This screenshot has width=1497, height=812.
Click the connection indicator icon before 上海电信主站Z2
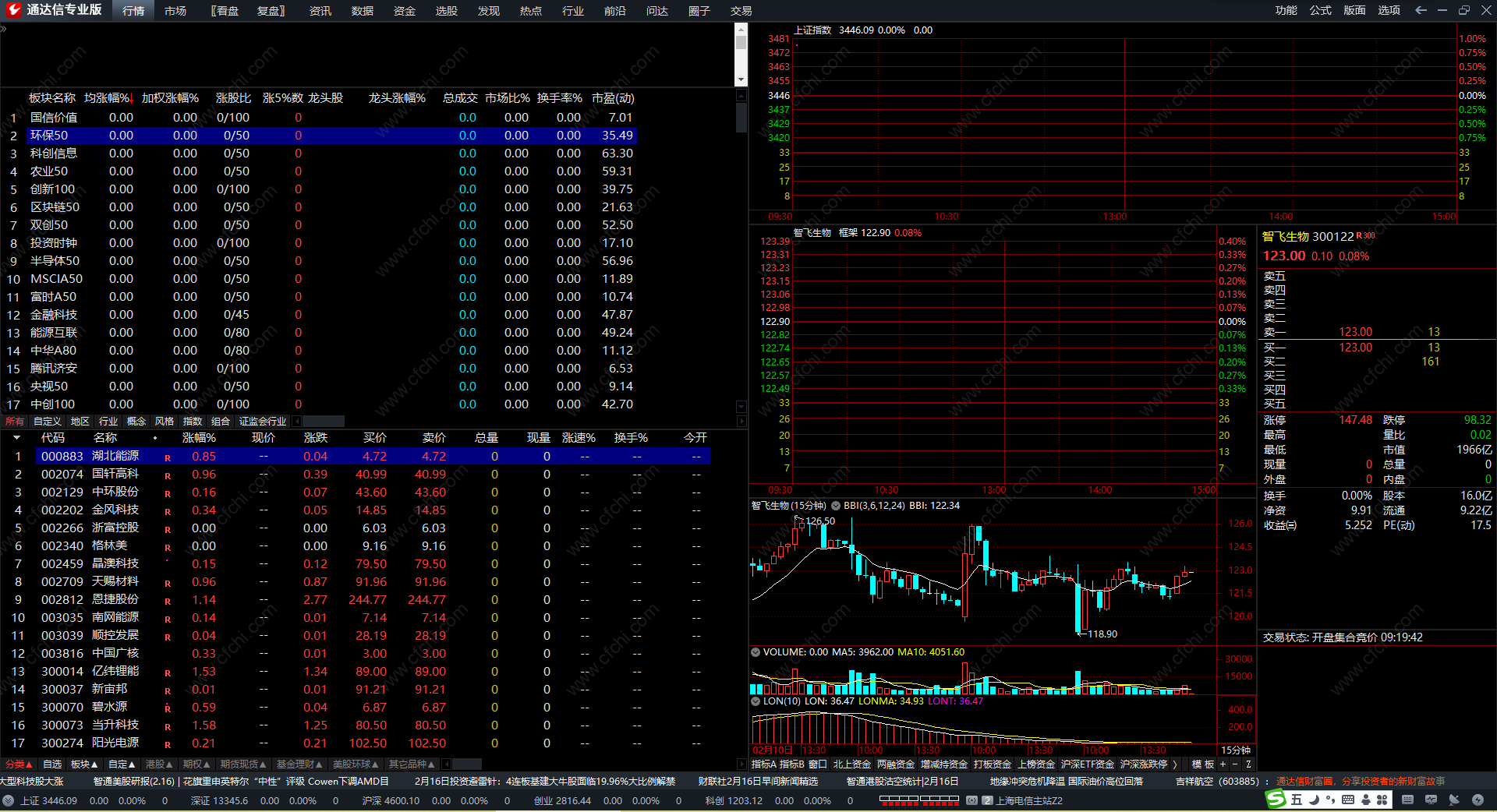click(971, 800)
